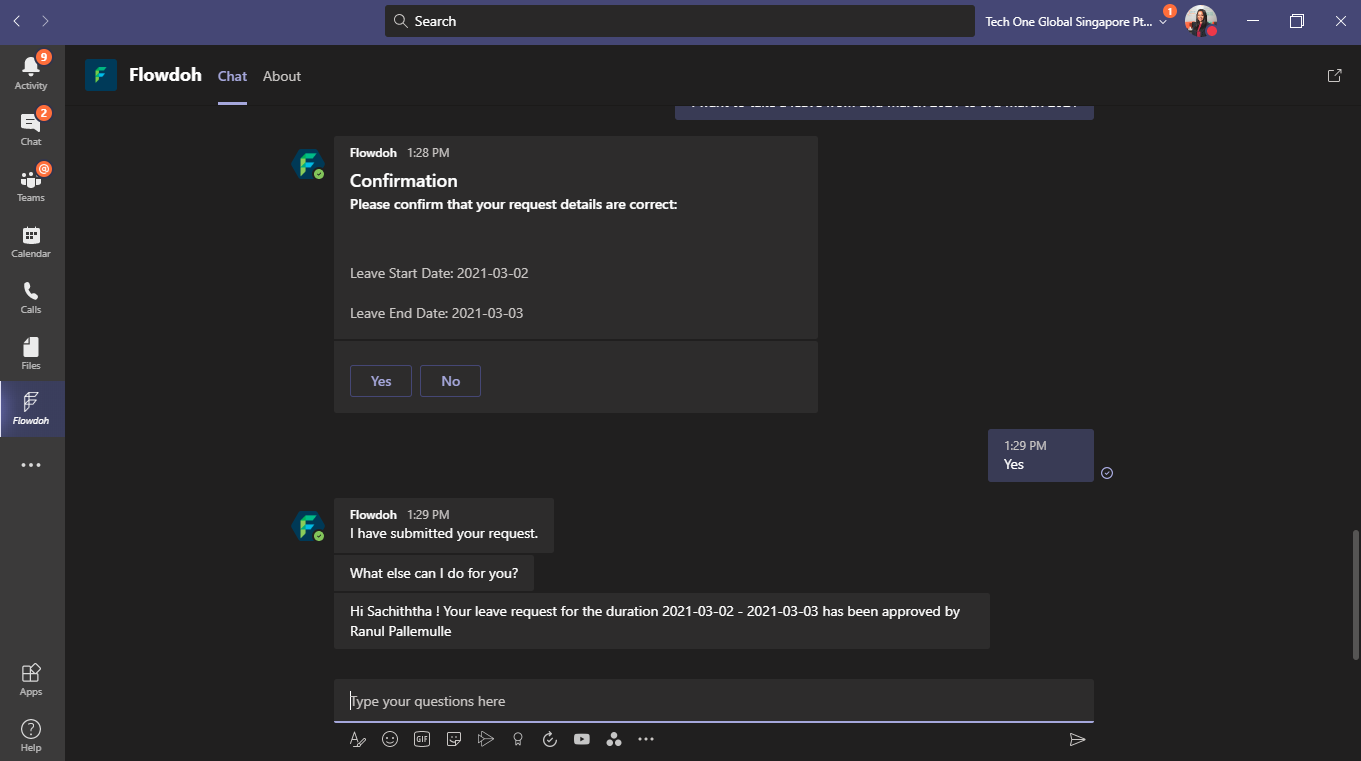Click the No button on the Confirmation card

451,381
